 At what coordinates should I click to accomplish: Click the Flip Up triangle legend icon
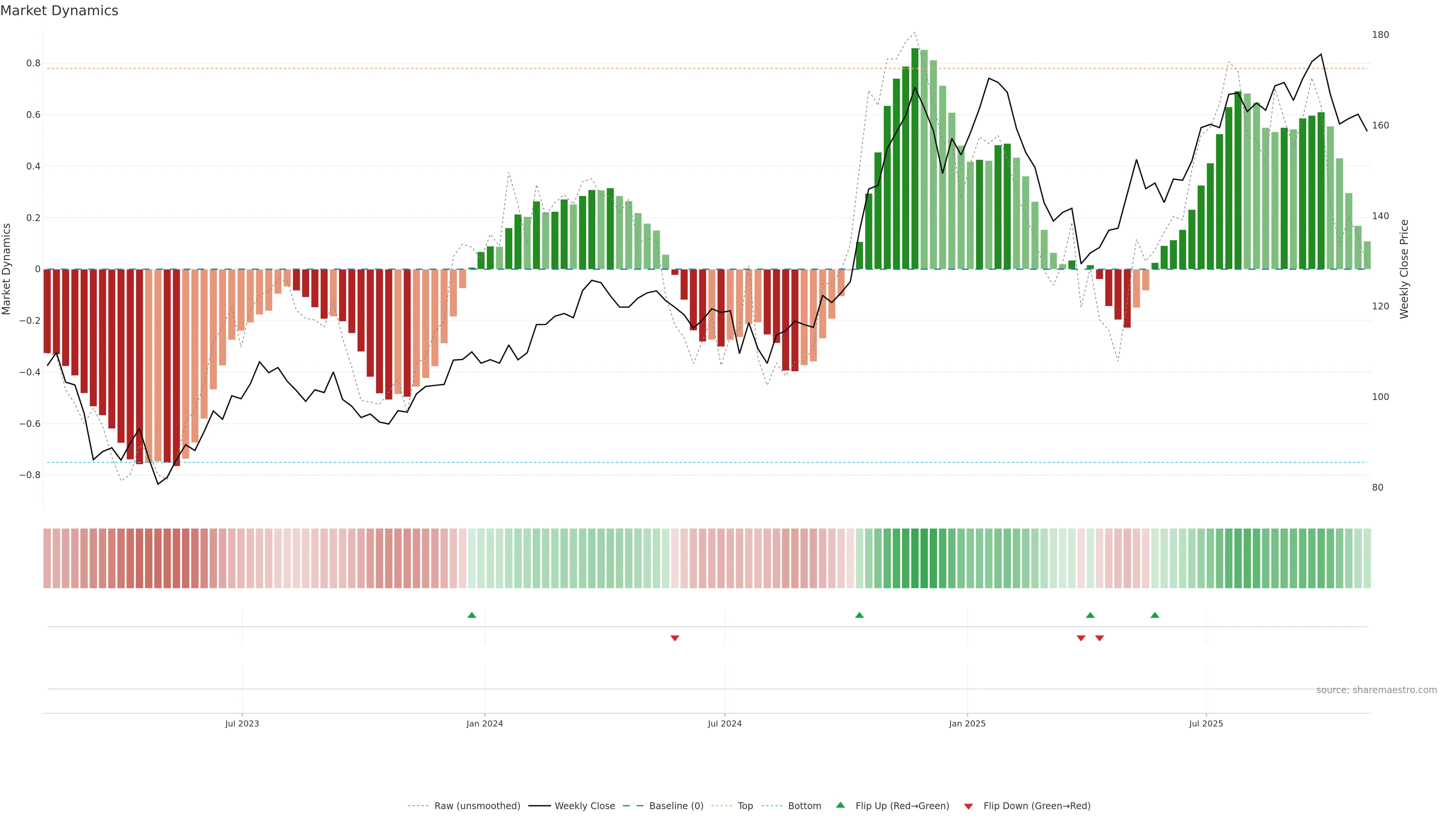click(841, 805)
